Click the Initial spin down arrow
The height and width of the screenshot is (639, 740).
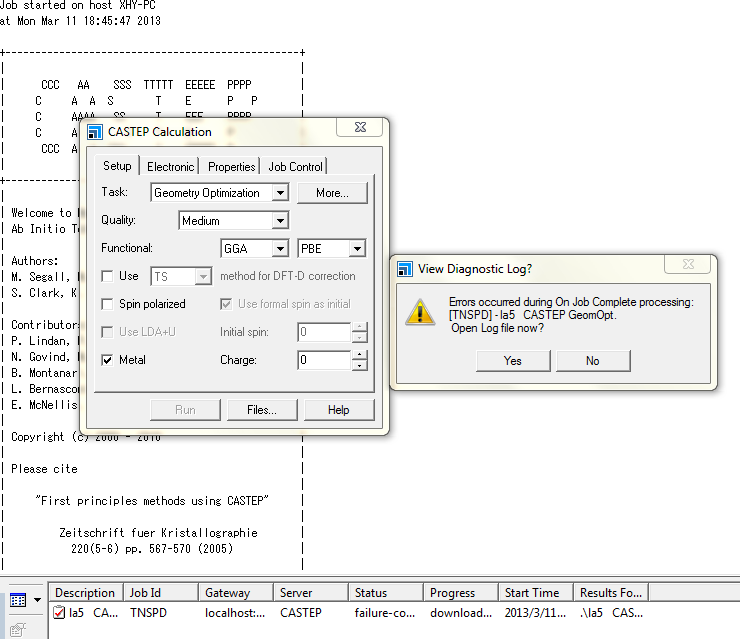tap(360, 337)
